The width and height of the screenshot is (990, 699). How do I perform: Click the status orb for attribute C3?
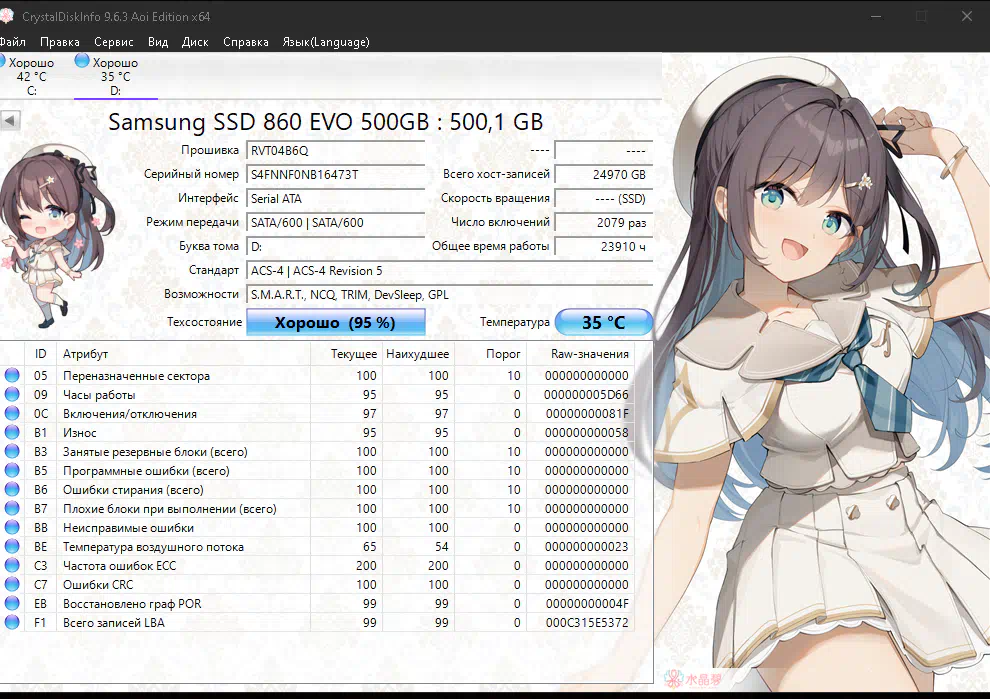12,565
